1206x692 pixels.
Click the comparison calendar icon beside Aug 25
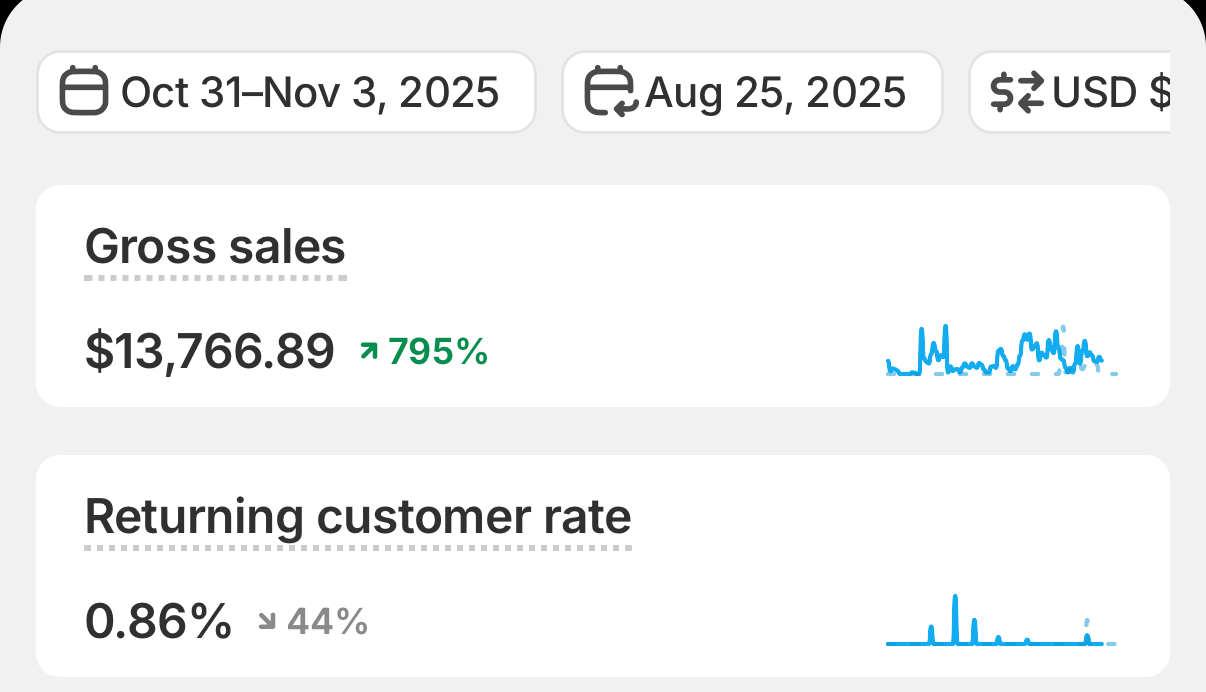pos(609,92)
